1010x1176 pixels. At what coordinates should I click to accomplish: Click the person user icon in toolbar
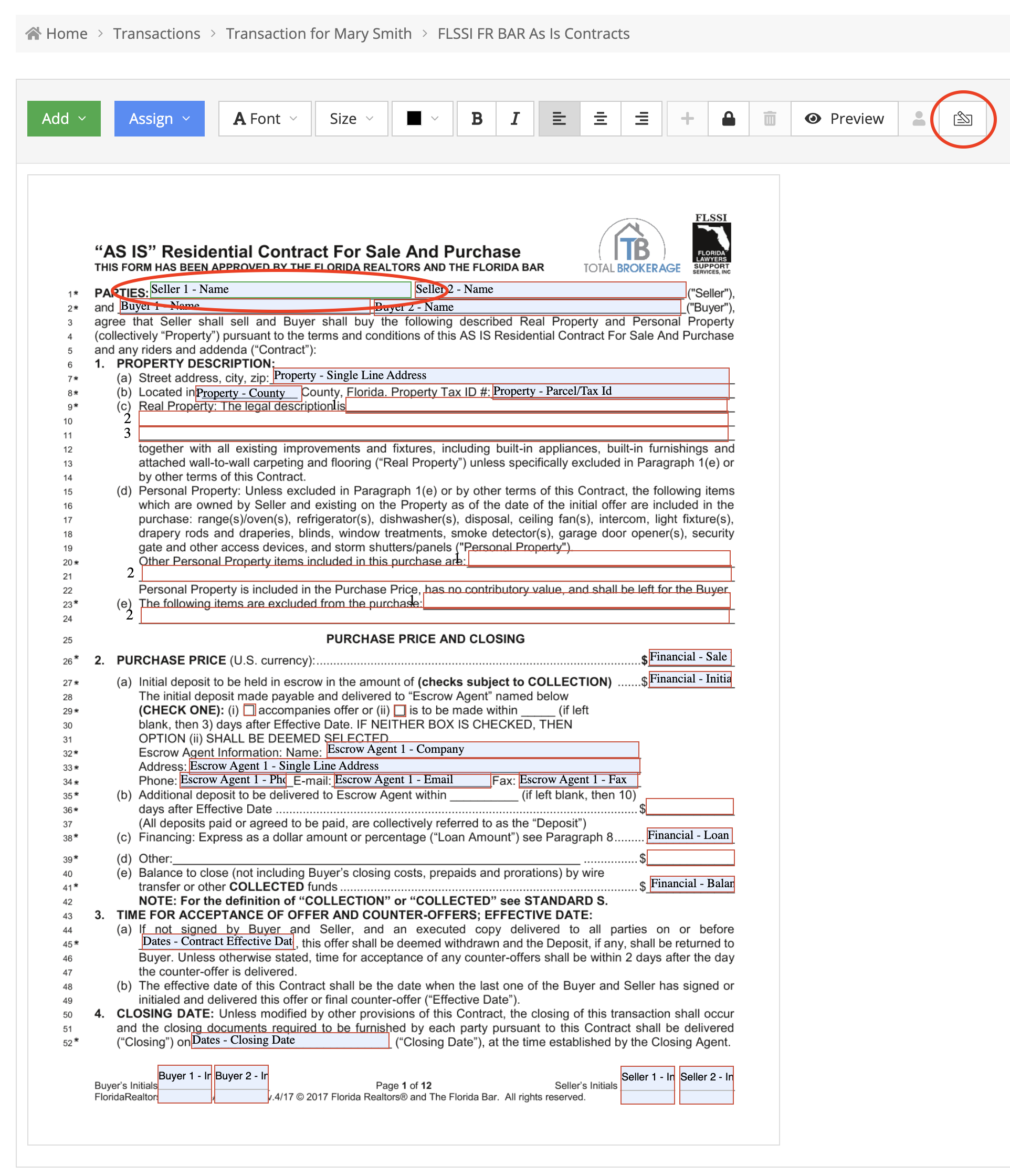click(918, 119)
